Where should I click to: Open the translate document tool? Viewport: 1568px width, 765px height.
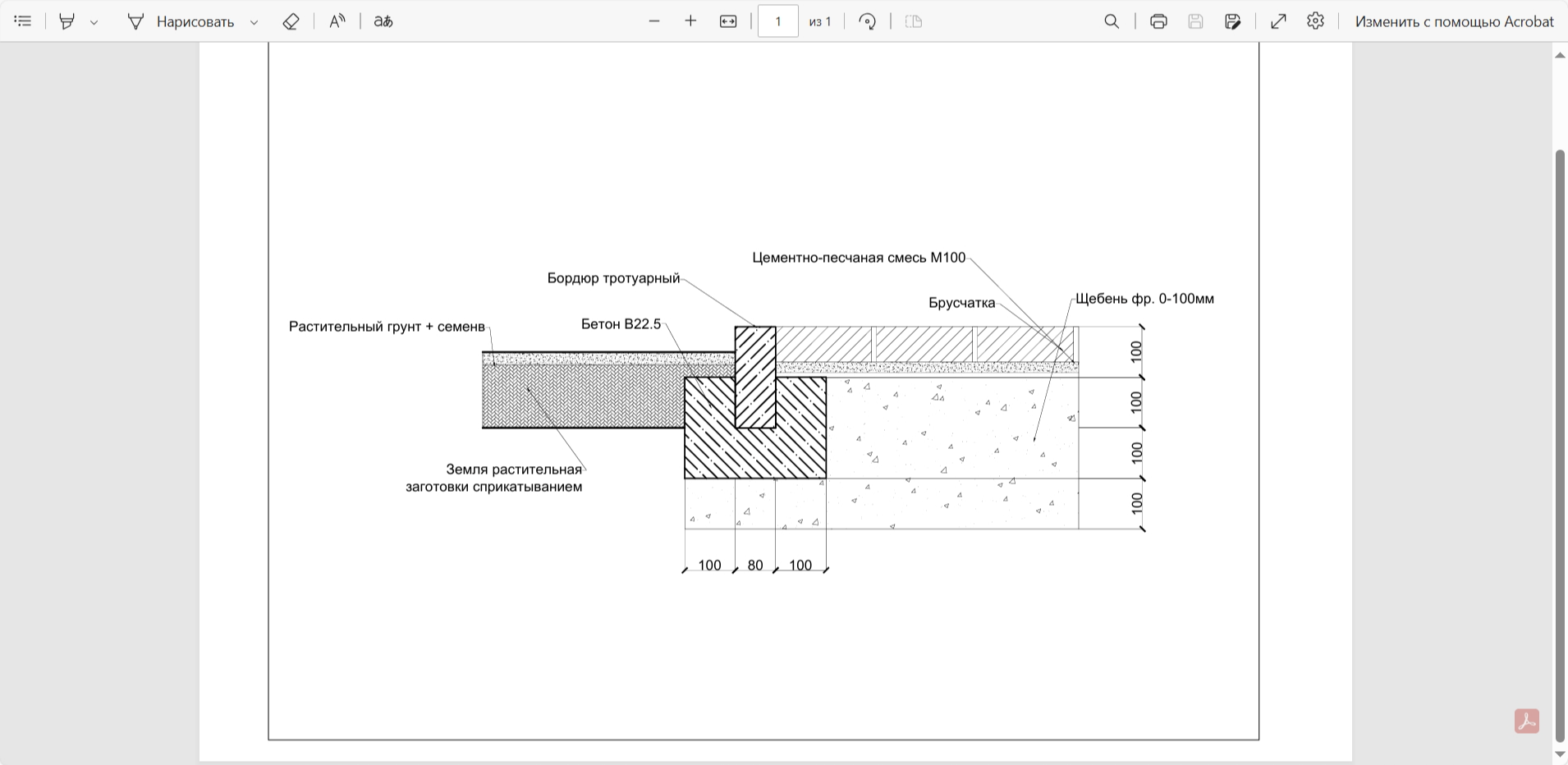[x=383, y=21]
